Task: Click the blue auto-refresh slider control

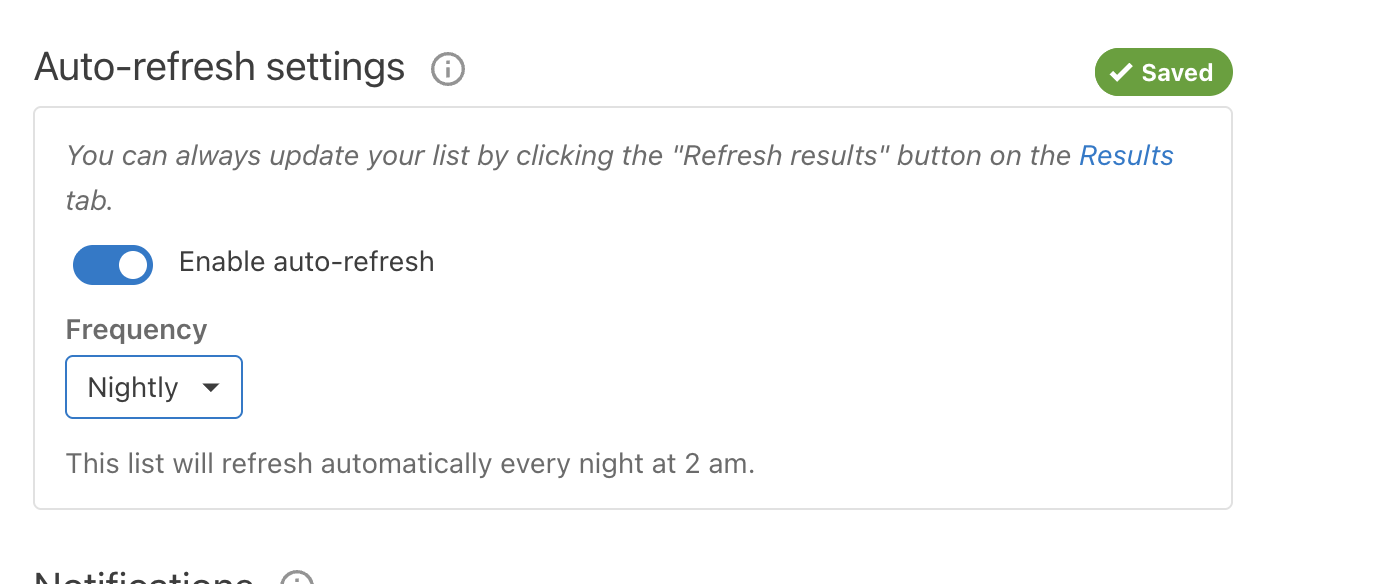Action: pyautogui.click(x=112, y=264)
